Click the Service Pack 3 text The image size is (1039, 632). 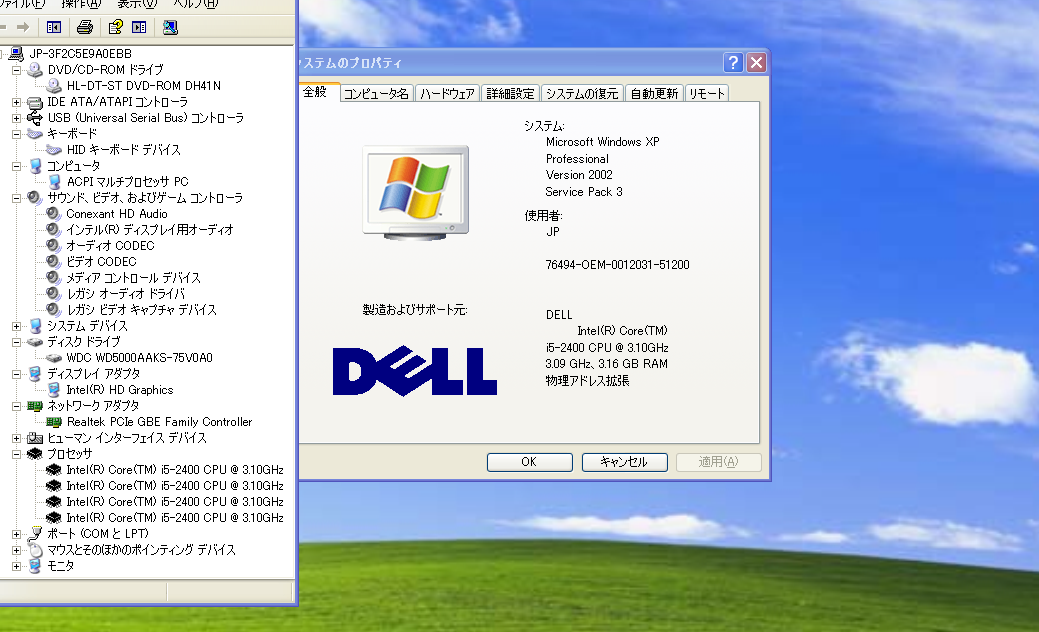point(584,192)
